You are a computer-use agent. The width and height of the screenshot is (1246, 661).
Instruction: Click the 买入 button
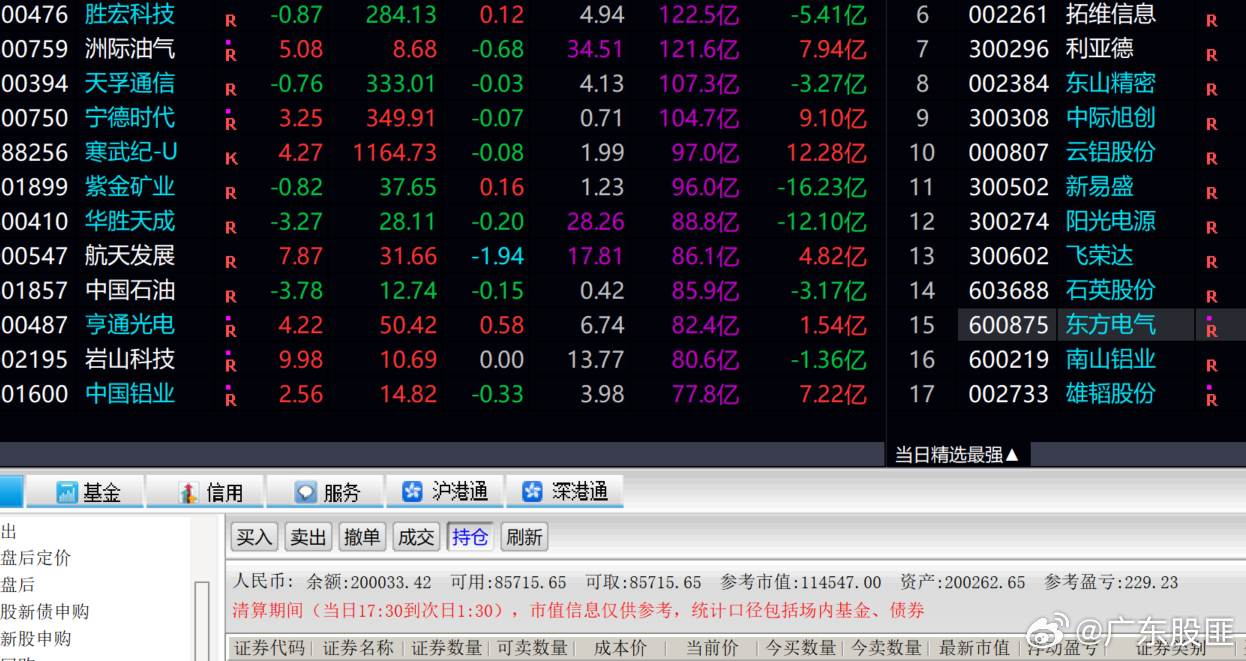[254, 536]
